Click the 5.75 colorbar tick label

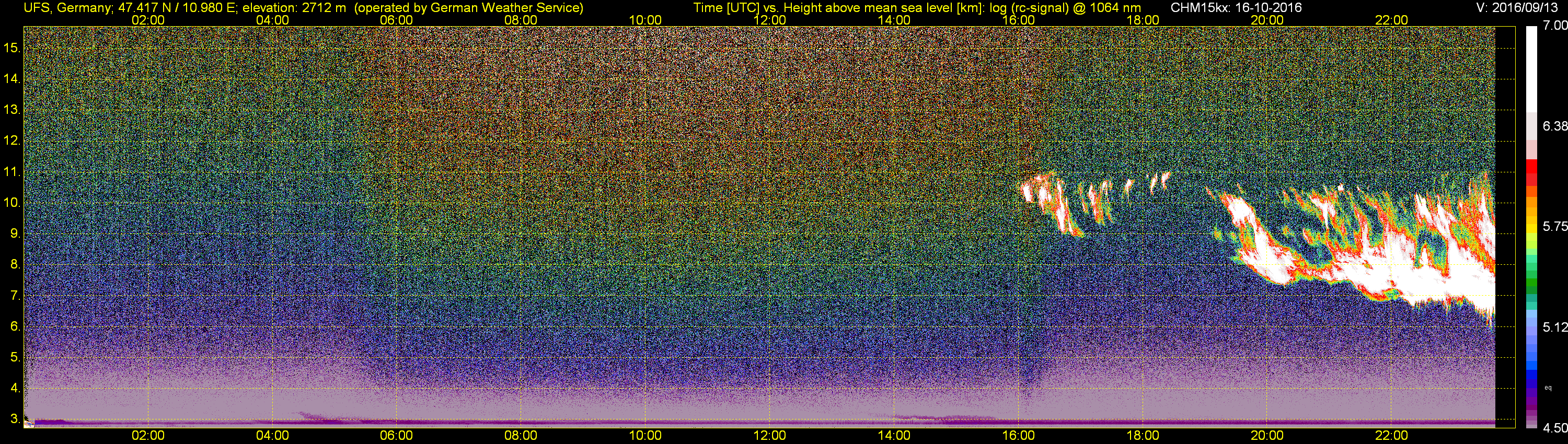point(1555,226)
